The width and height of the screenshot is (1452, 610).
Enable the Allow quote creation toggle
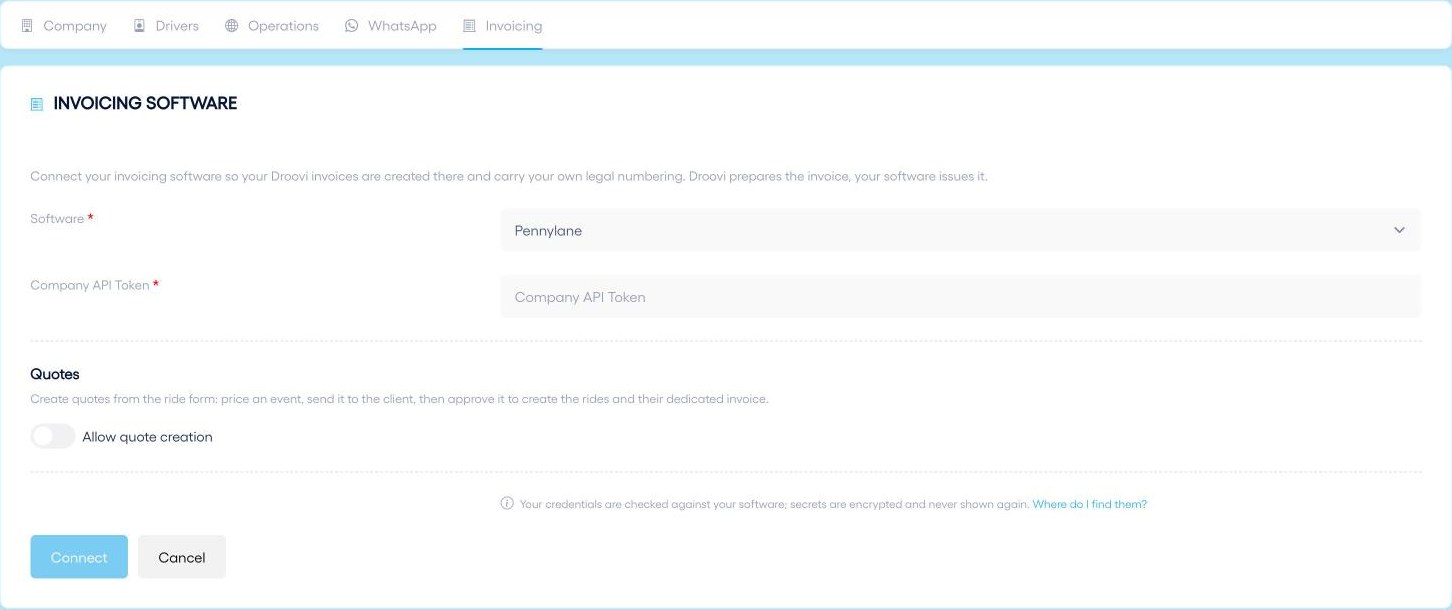tap(52, 436)
